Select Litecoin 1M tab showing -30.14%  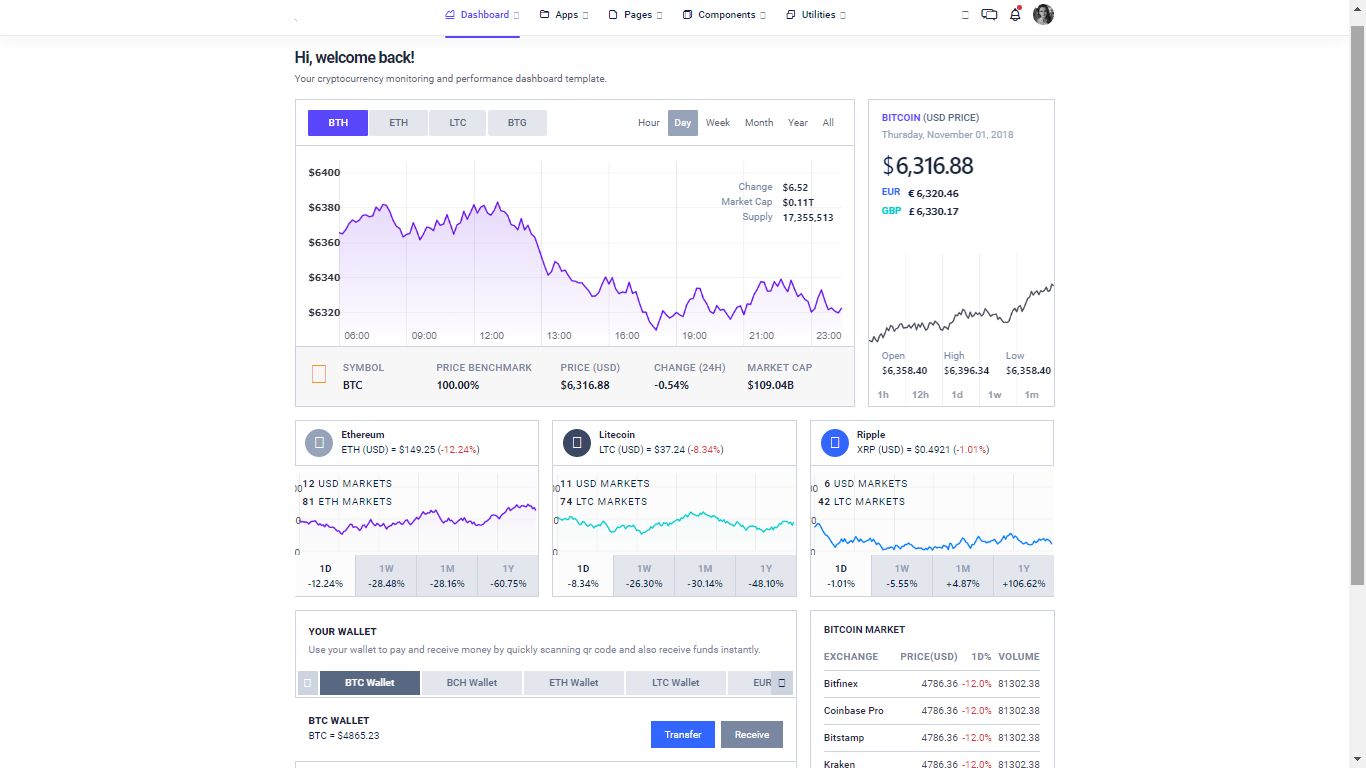click(x=705, y=576)
